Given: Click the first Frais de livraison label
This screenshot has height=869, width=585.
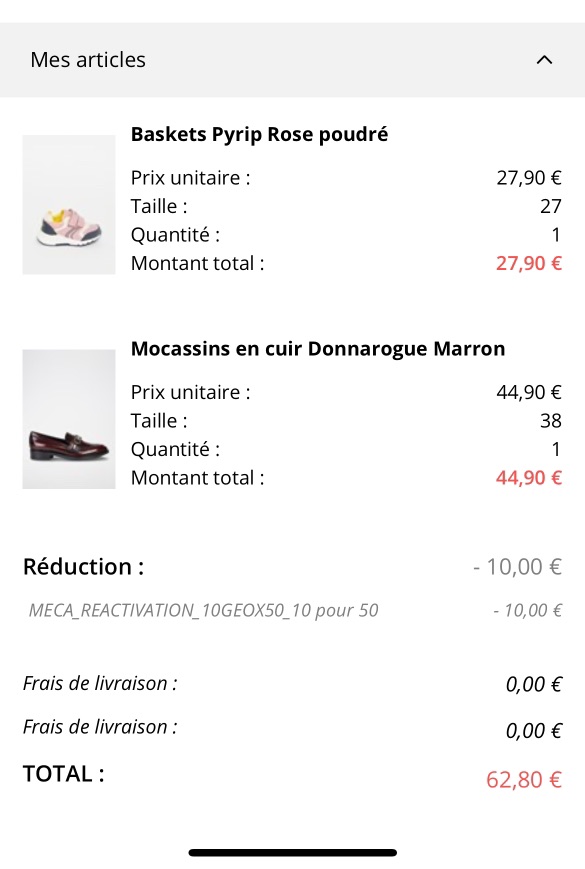Looking at the screenshot, I should [100, 683].
